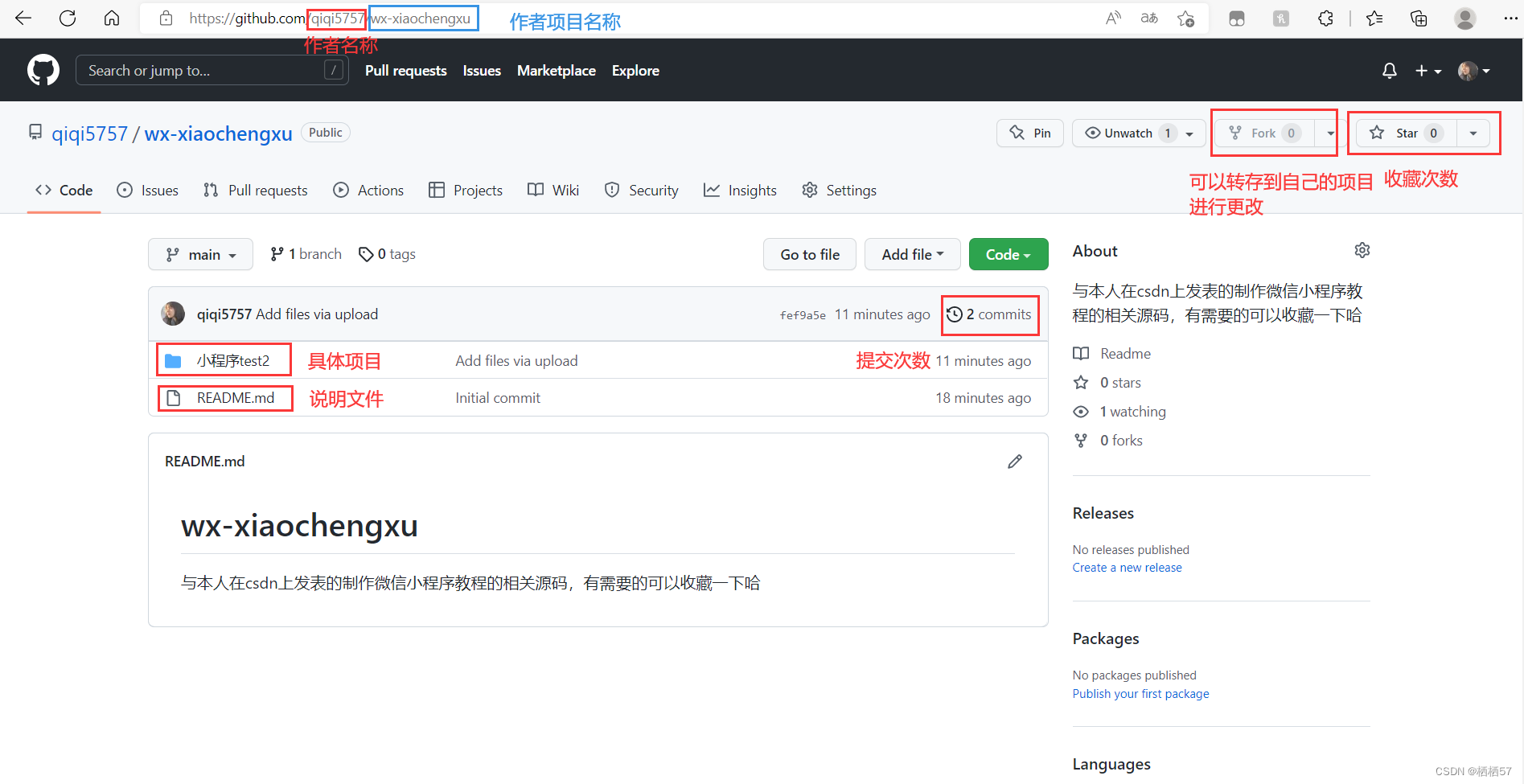Click the browser address bar URL
This screenshot has width=1524, height=784.
coord(330,18)
